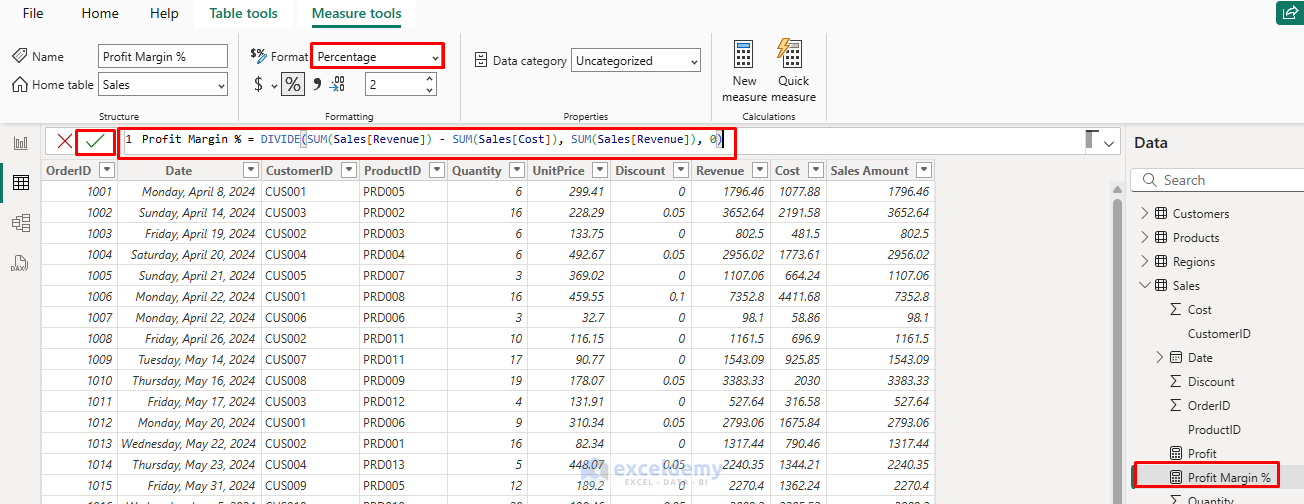Click the decimal places icon

coord(338,85)
